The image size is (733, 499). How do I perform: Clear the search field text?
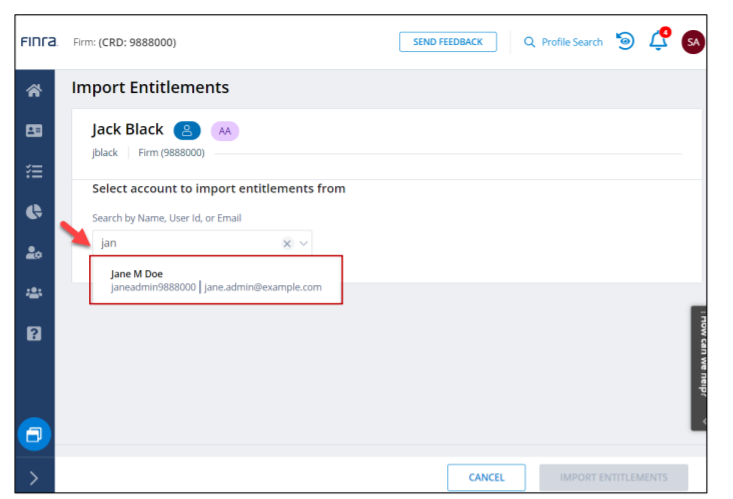coord(287,243)
